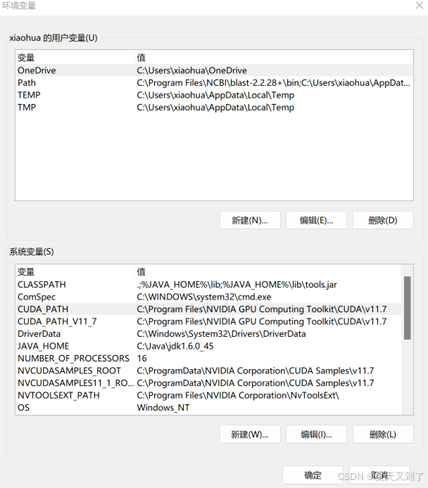
Task: Select the OneDrive user variable row
Action: click(214, 70)
